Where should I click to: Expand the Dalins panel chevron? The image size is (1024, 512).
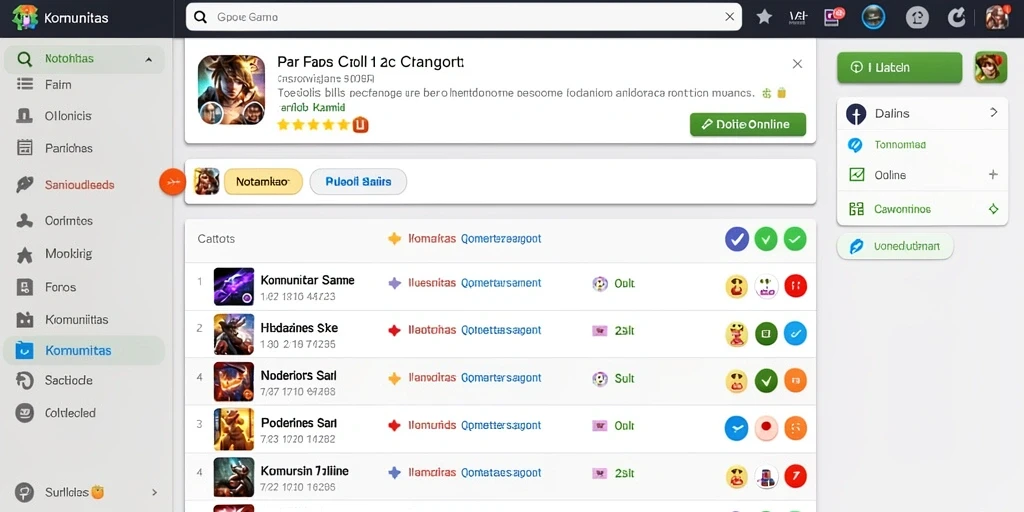(993, 113)
